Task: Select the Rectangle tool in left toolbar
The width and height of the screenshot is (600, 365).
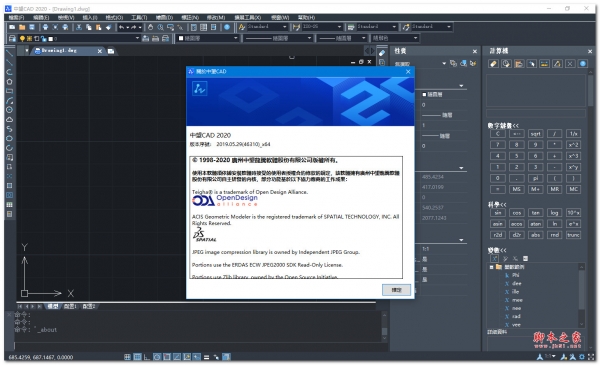Action: tap(10, 91)
